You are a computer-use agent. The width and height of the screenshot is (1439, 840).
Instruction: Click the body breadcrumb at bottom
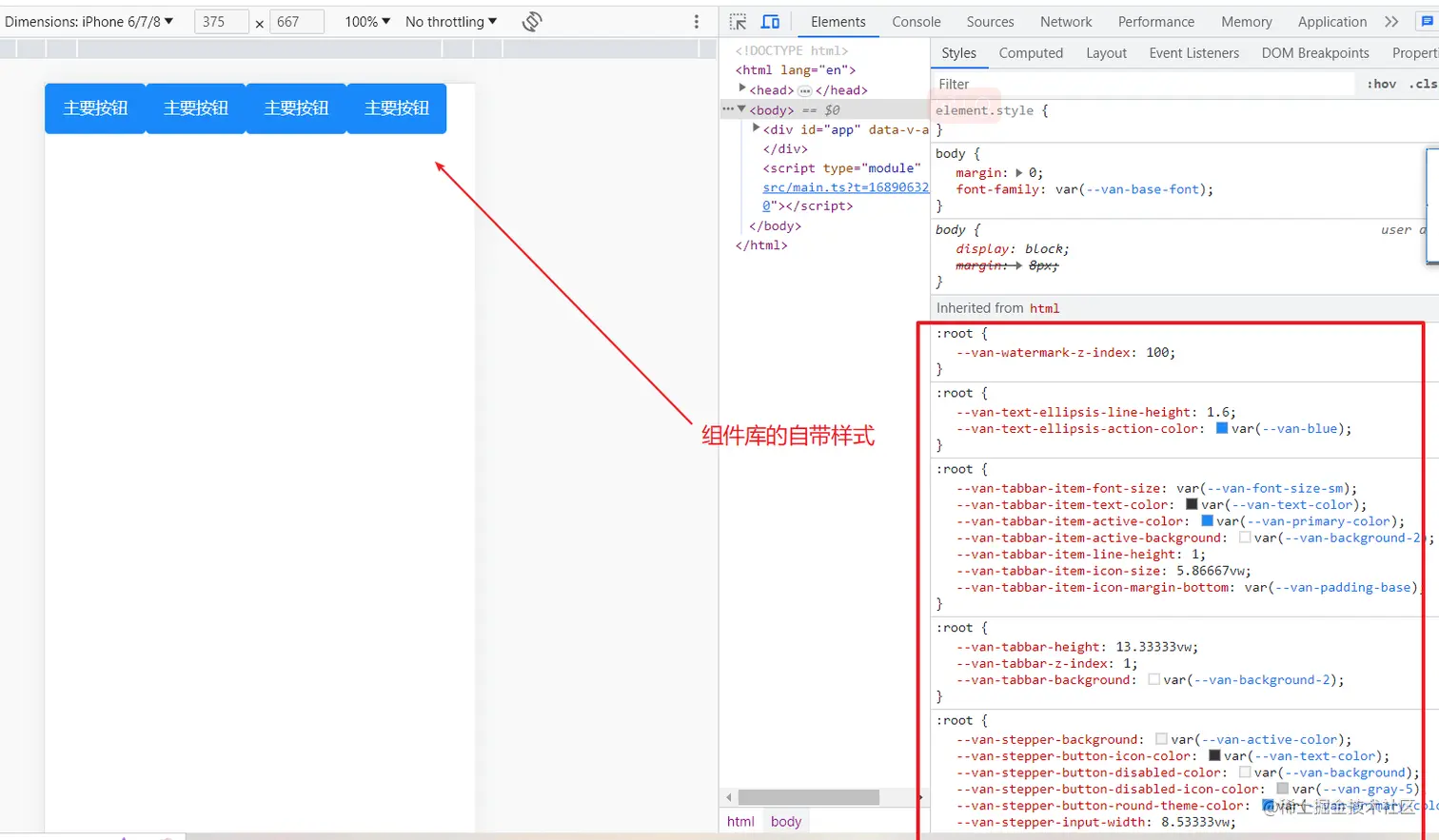[x=786, y=822]
